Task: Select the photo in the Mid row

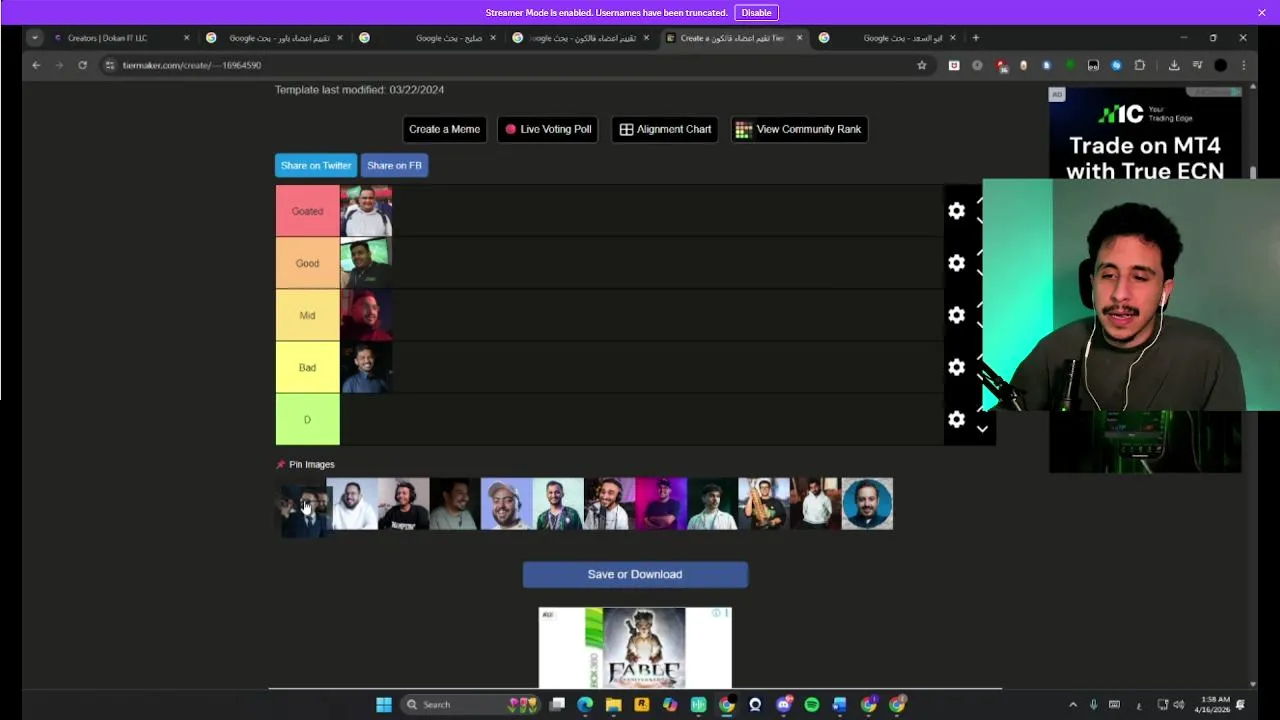Action: (366, 315)
